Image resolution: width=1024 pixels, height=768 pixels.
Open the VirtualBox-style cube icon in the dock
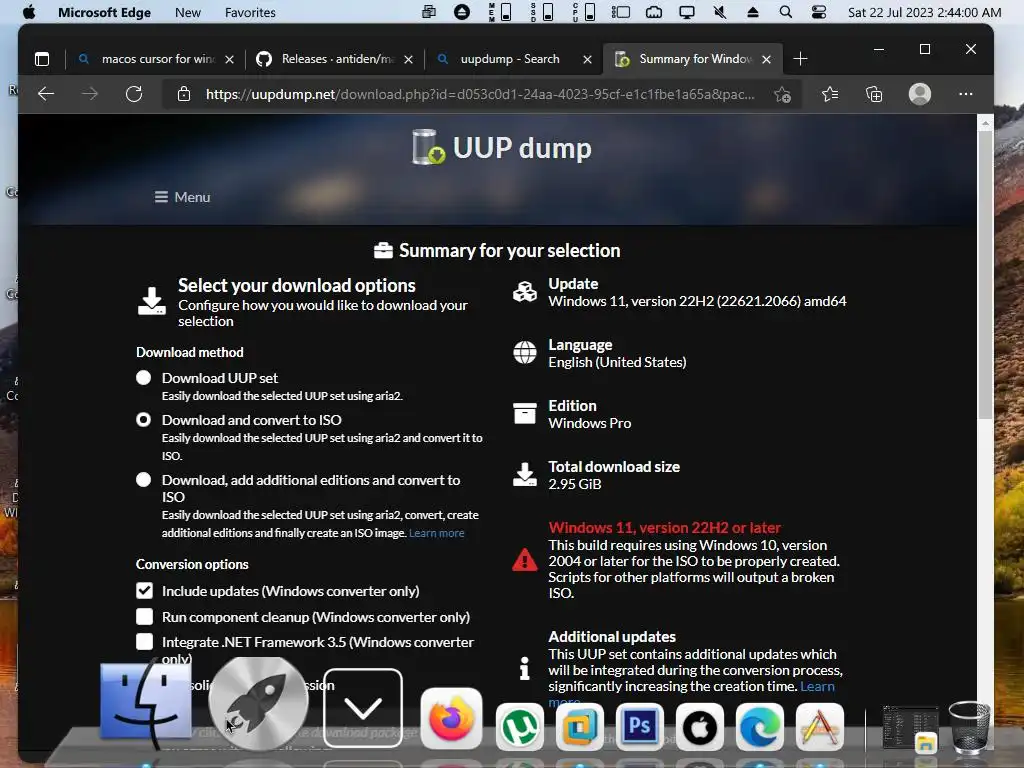pos(580,727)
